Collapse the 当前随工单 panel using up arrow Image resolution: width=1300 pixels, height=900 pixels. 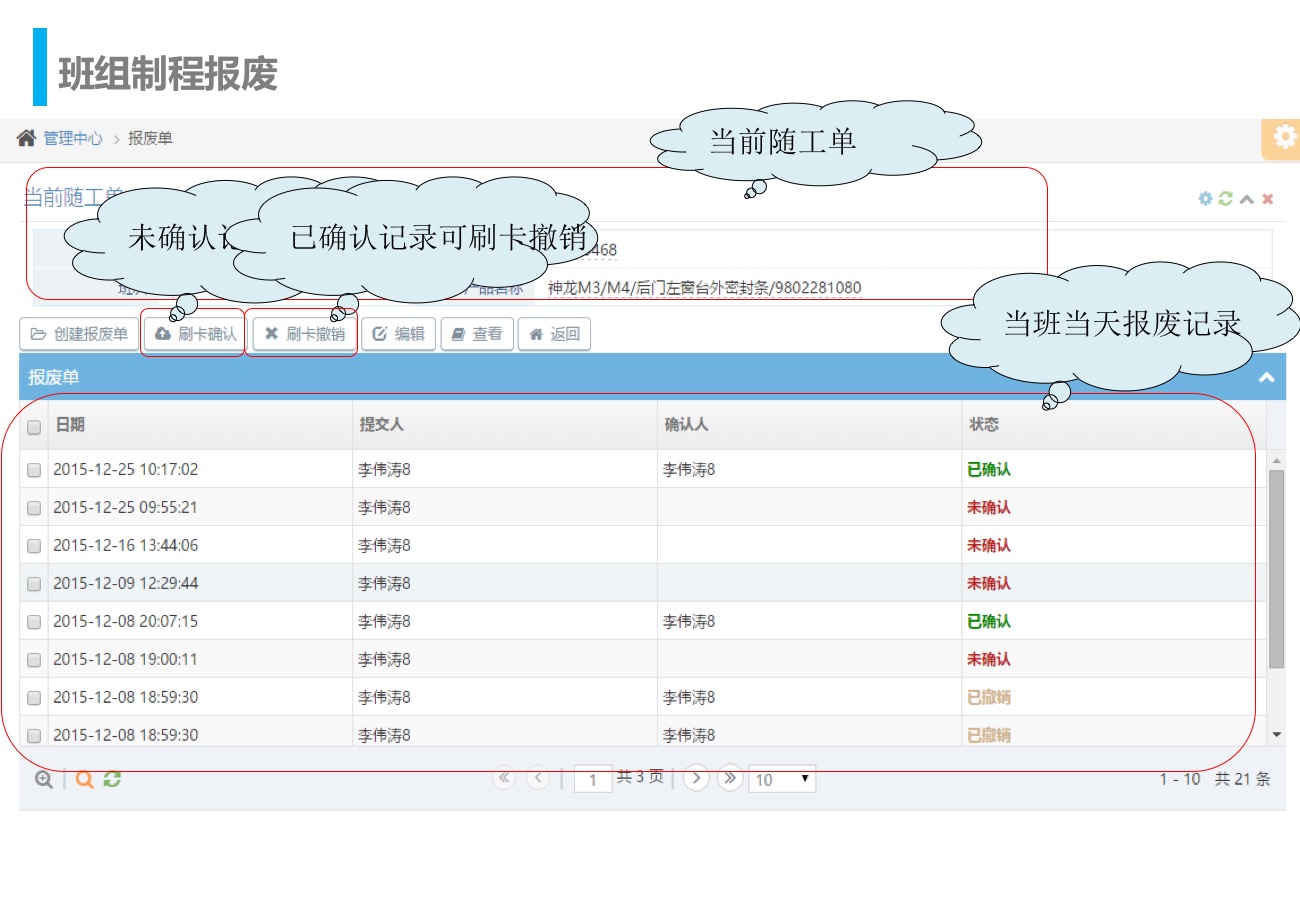tap(1247, 199)
